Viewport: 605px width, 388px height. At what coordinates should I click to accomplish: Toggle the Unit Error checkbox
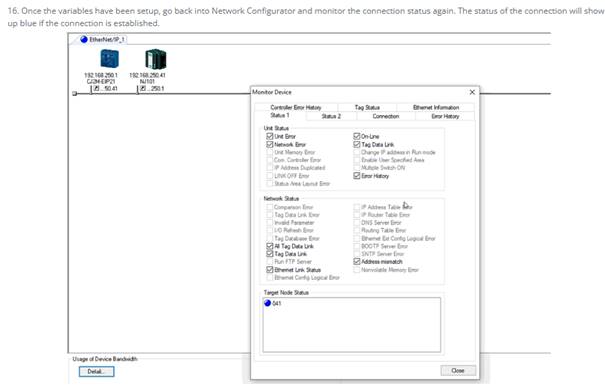[270, 136]
